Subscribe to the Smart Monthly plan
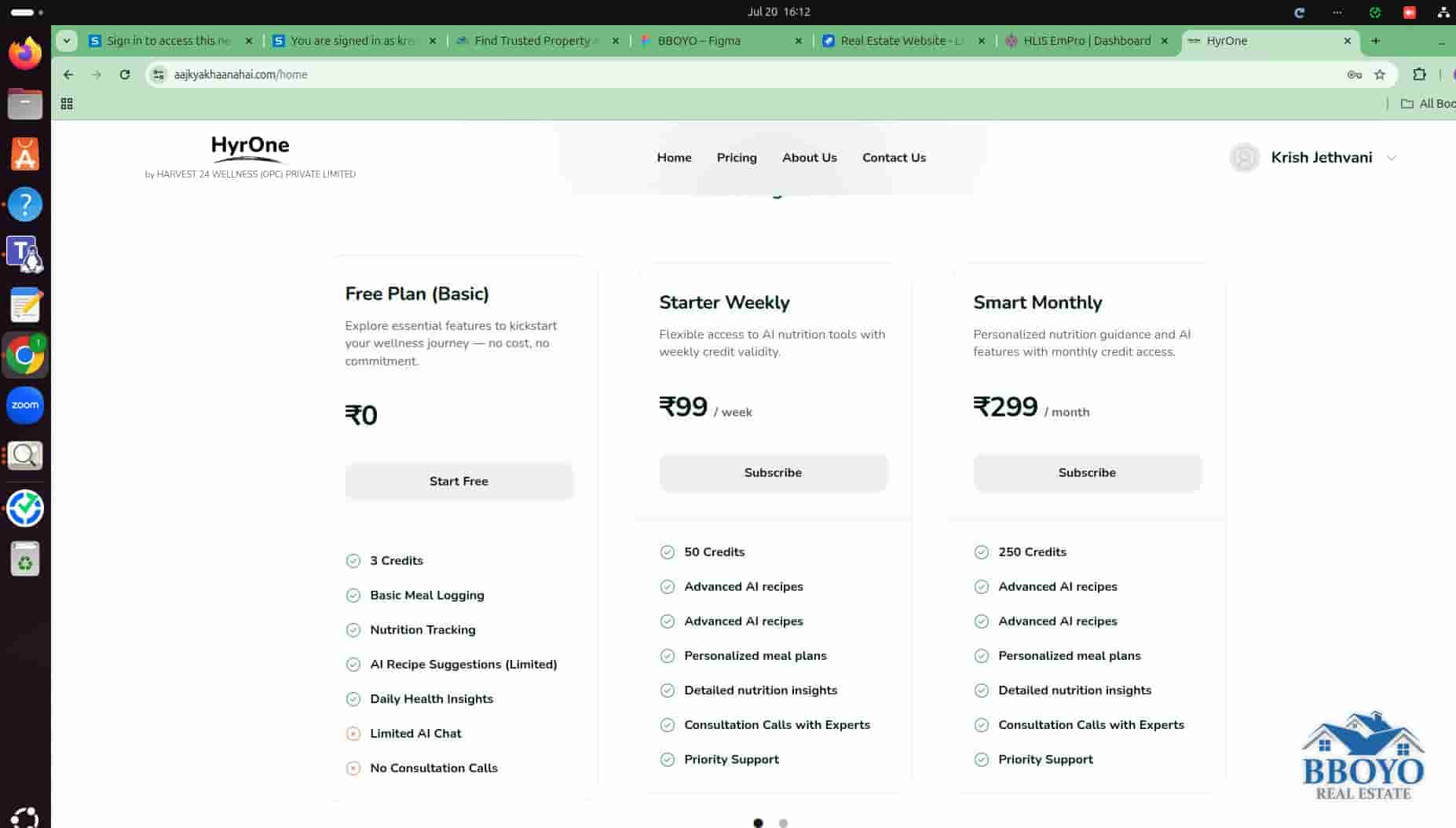Screen dimensions: 1456x828 click(1087, 473)
